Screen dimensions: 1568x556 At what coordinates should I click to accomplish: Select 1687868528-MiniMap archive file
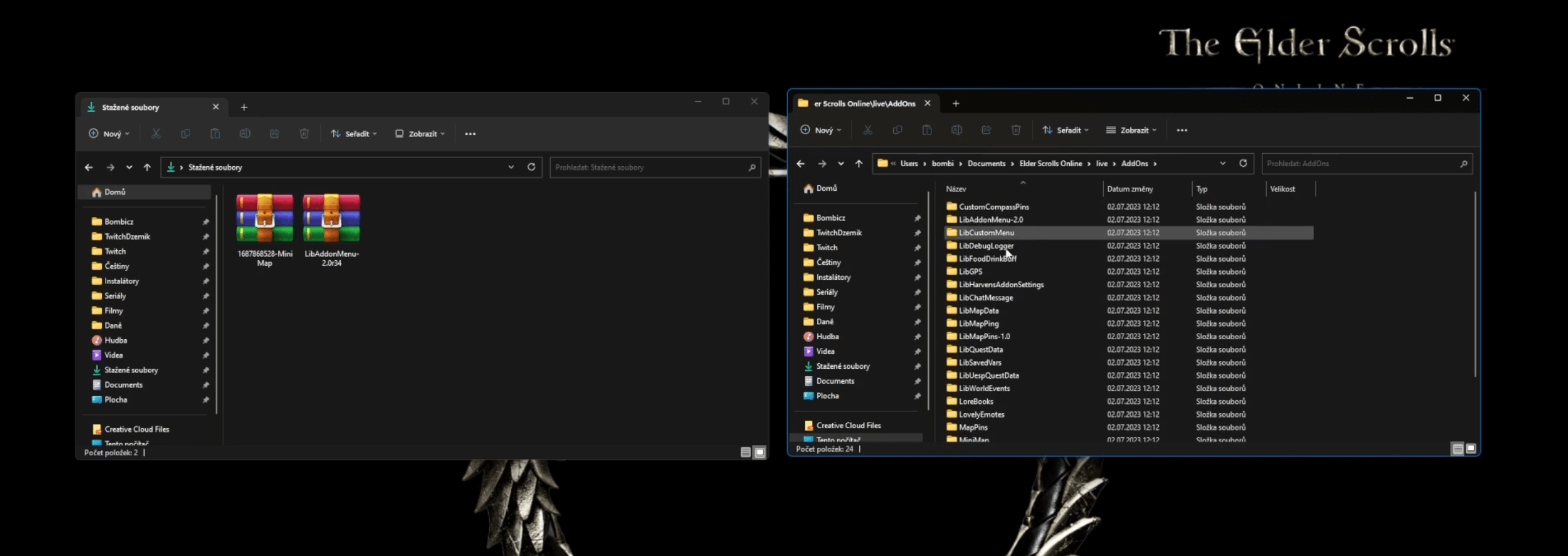[265, 231]
